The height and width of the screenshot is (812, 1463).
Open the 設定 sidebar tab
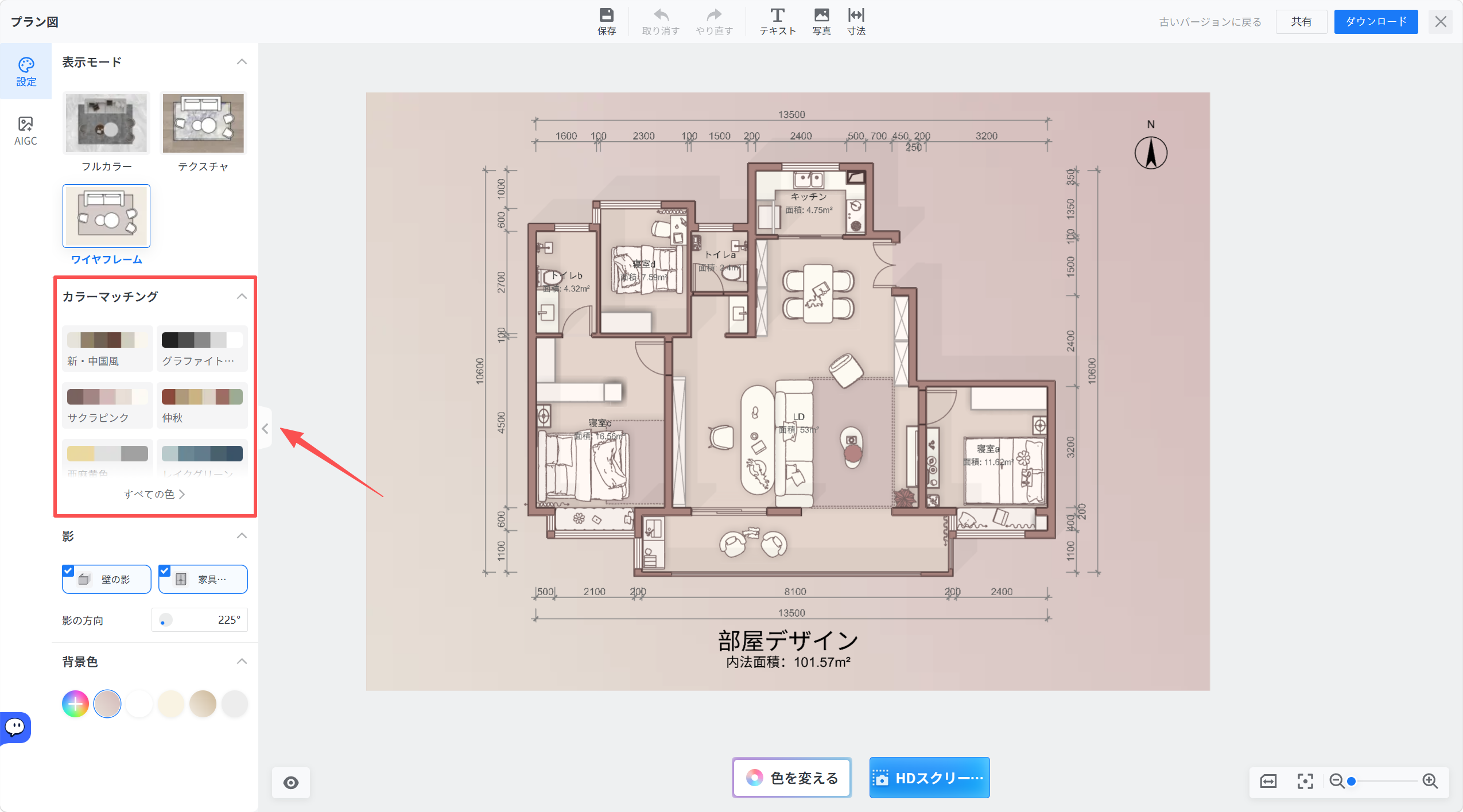point(26,72)
